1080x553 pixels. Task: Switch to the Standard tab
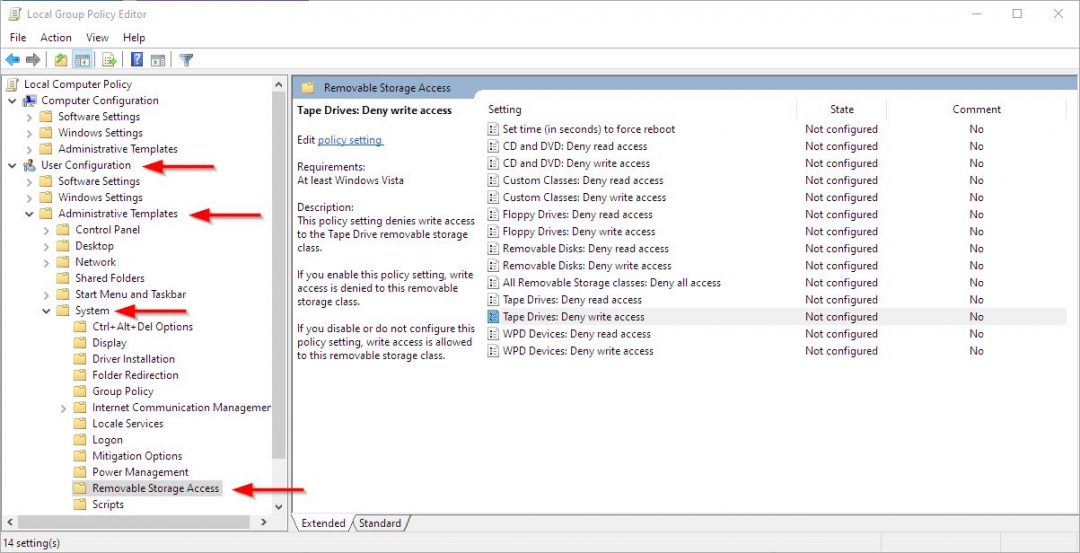click(x=380, y=523)
